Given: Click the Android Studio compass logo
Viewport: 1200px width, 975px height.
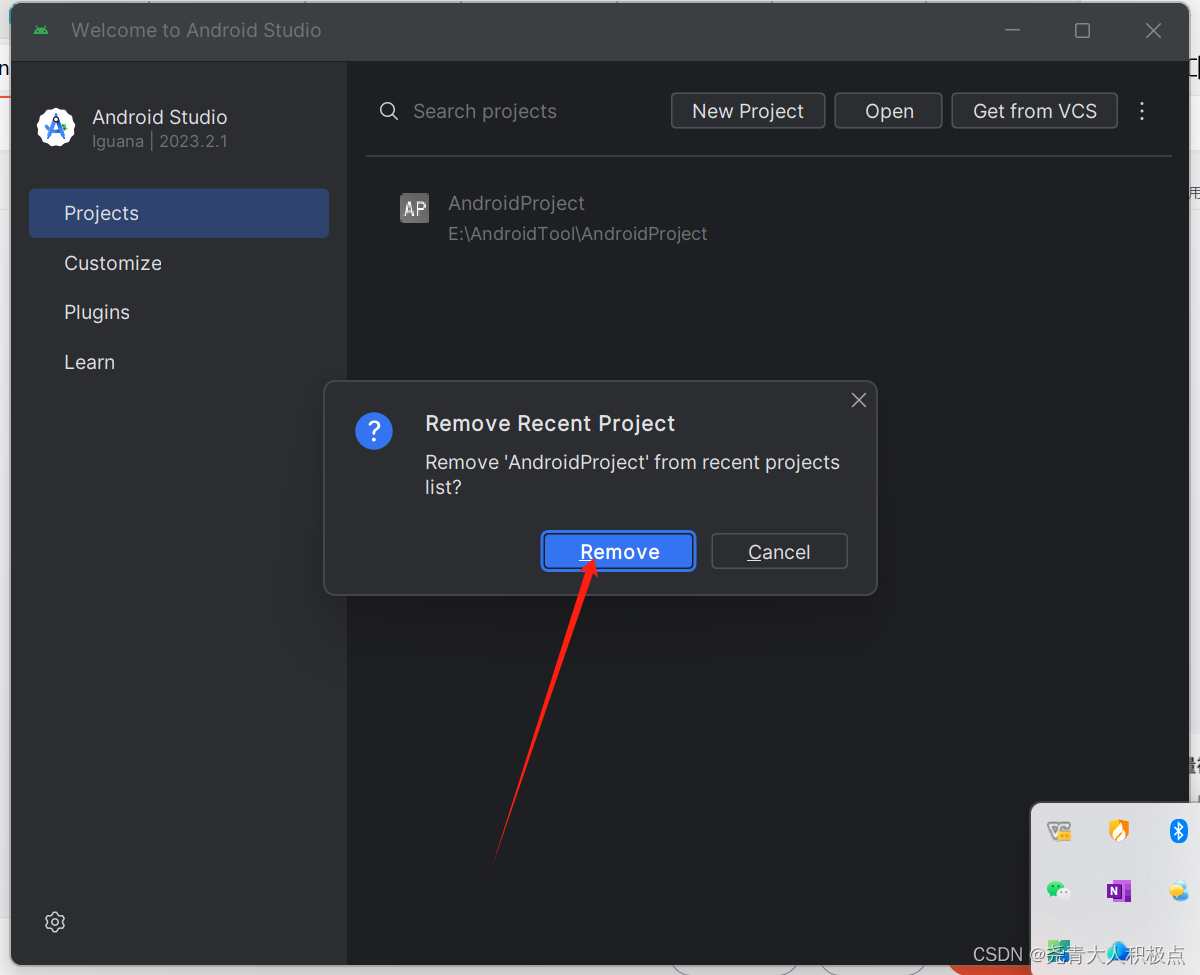Looking at the screenshot, I should coord(56,127).
